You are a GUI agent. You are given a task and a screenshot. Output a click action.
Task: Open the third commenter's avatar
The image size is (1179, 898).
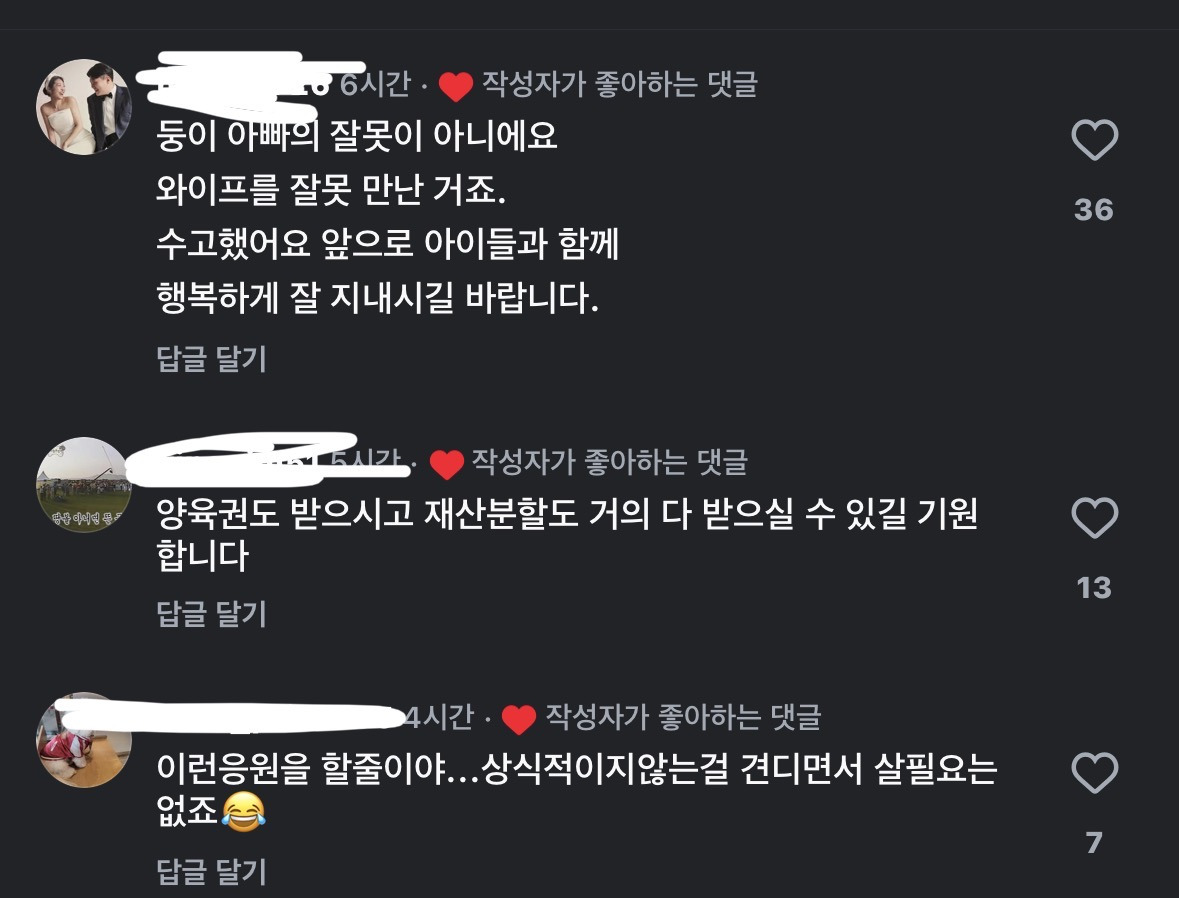(x=84, y=740)
